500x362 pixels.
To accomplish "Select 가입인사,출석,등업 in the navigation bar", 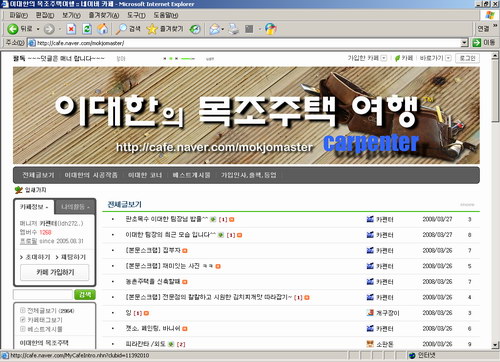I will [248, 175].
